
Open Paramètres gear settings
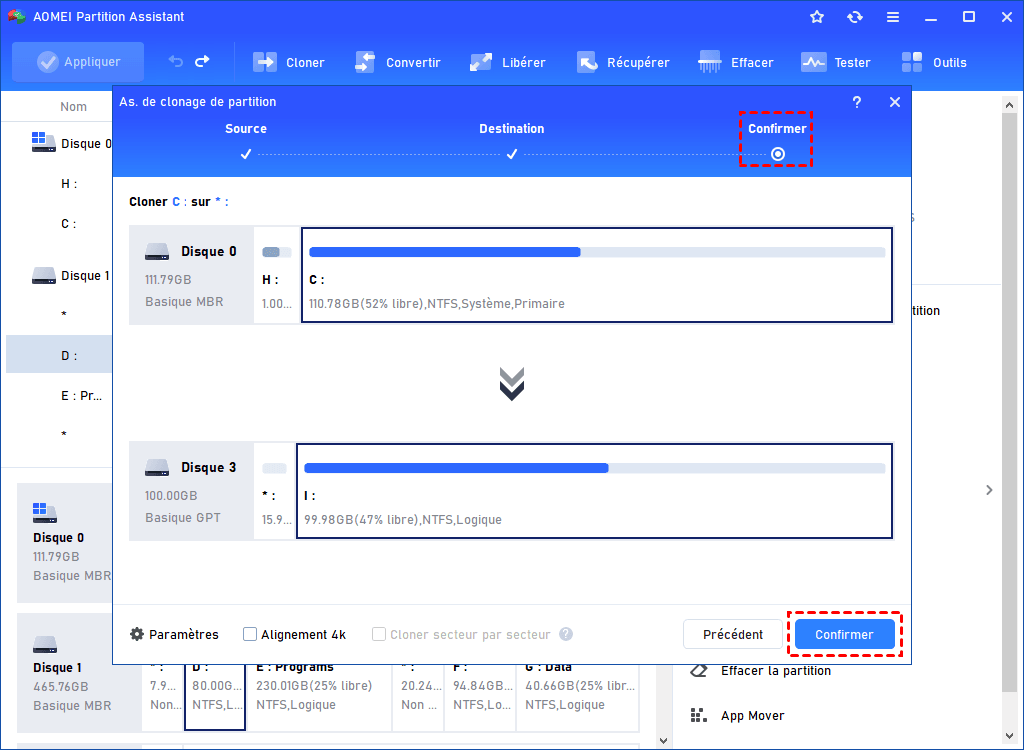174,634
